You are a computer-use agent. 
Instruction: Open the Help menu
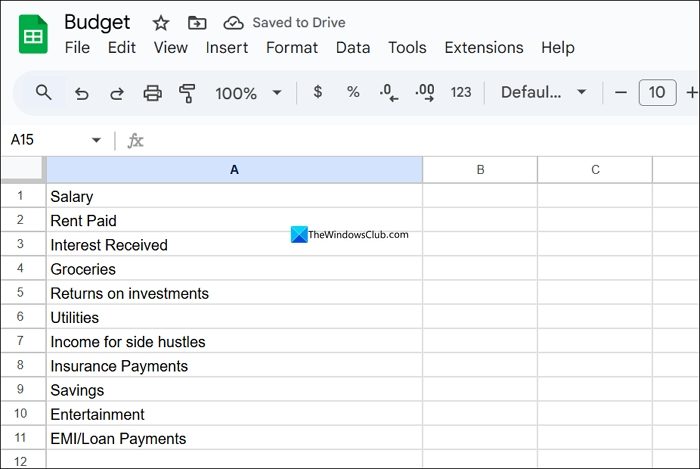click(x=558, y=48)
